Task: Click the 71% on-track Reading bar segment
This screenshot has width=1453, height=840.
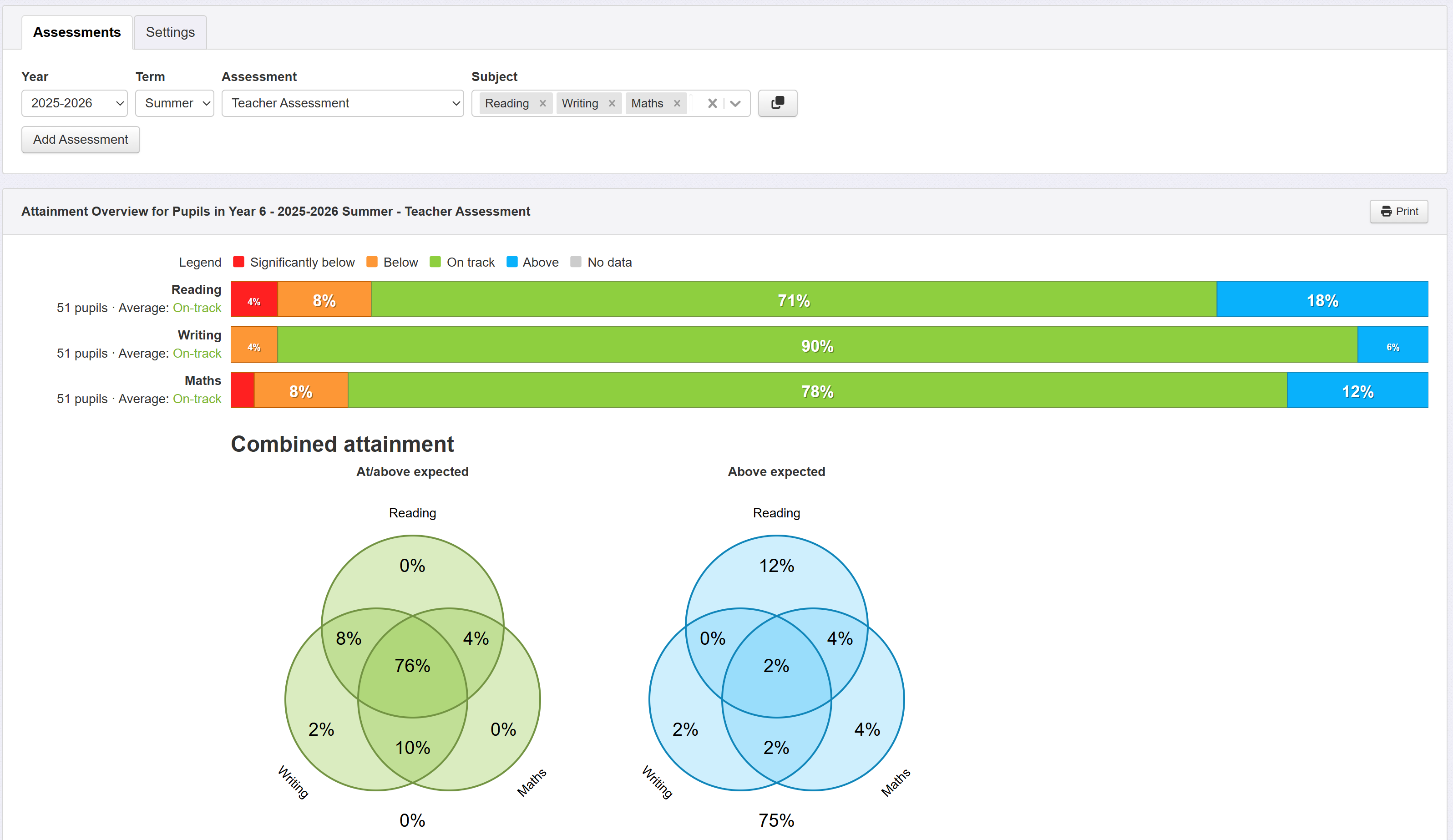Action: tap(793, 300)
